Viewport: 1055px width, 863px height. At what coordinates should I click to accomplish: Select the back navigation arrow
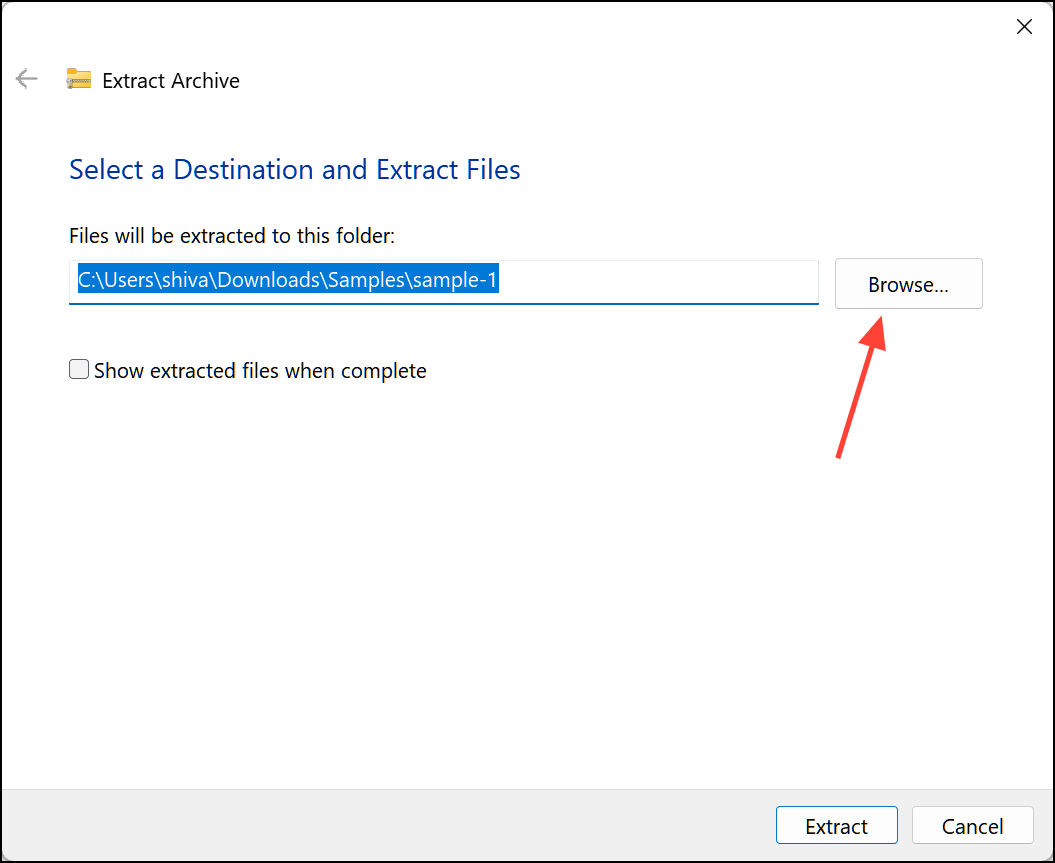click(26, 78)
